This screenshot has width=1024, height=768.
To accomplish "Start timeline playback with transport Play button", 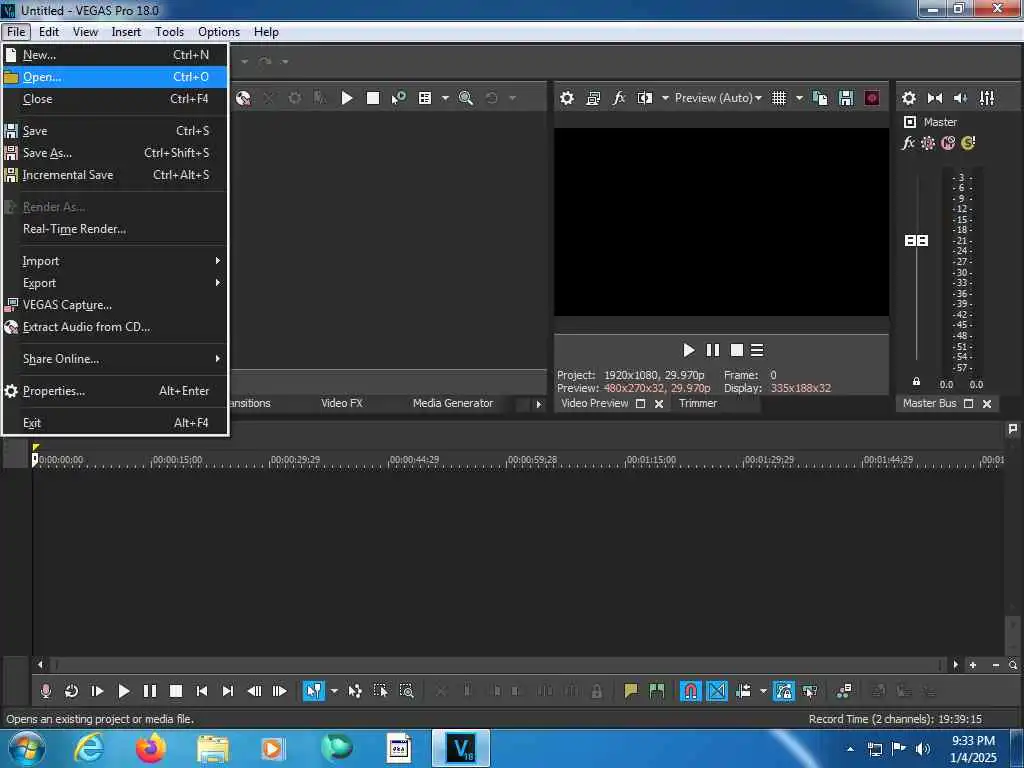I will [x=123, y=691].
